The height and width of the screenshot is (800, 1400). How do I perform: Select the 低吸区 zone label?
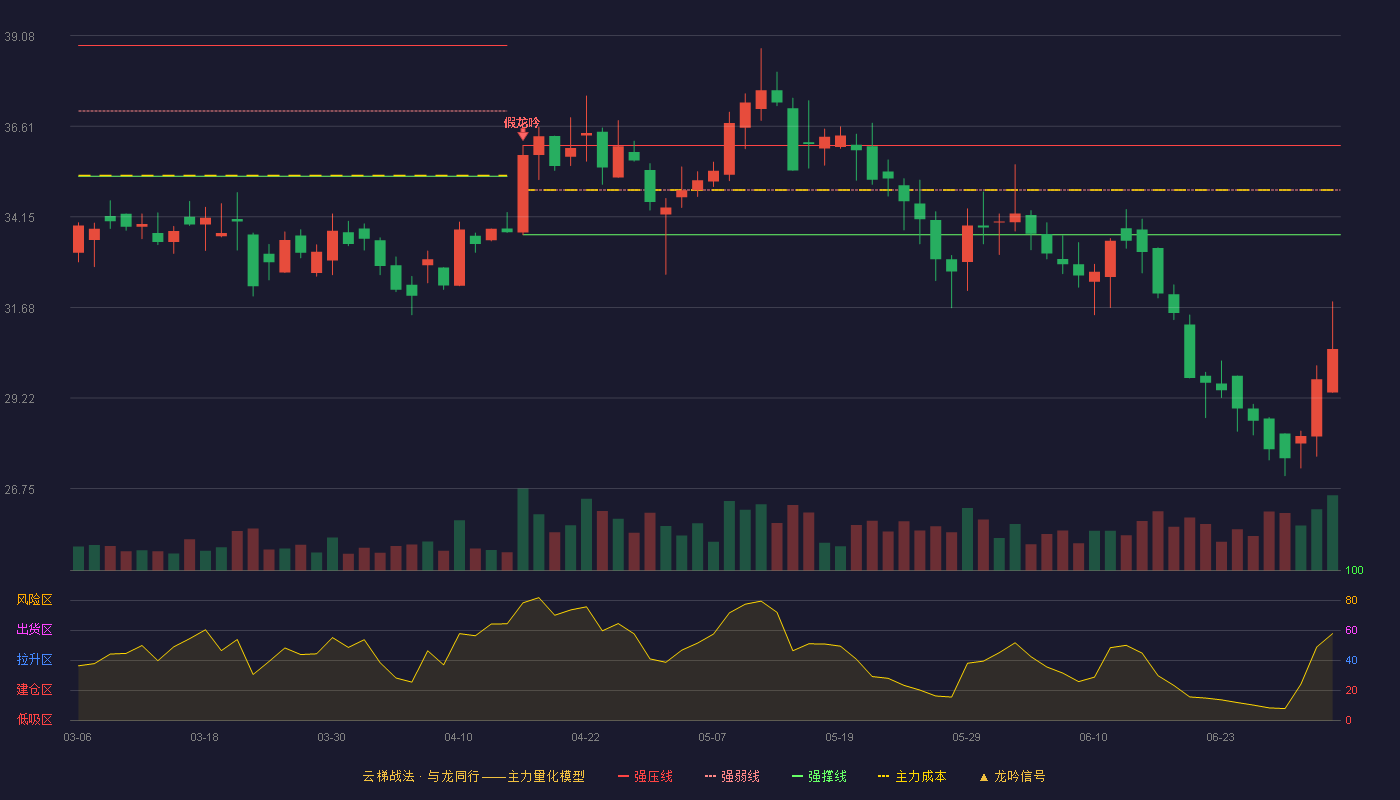[34, 720]
